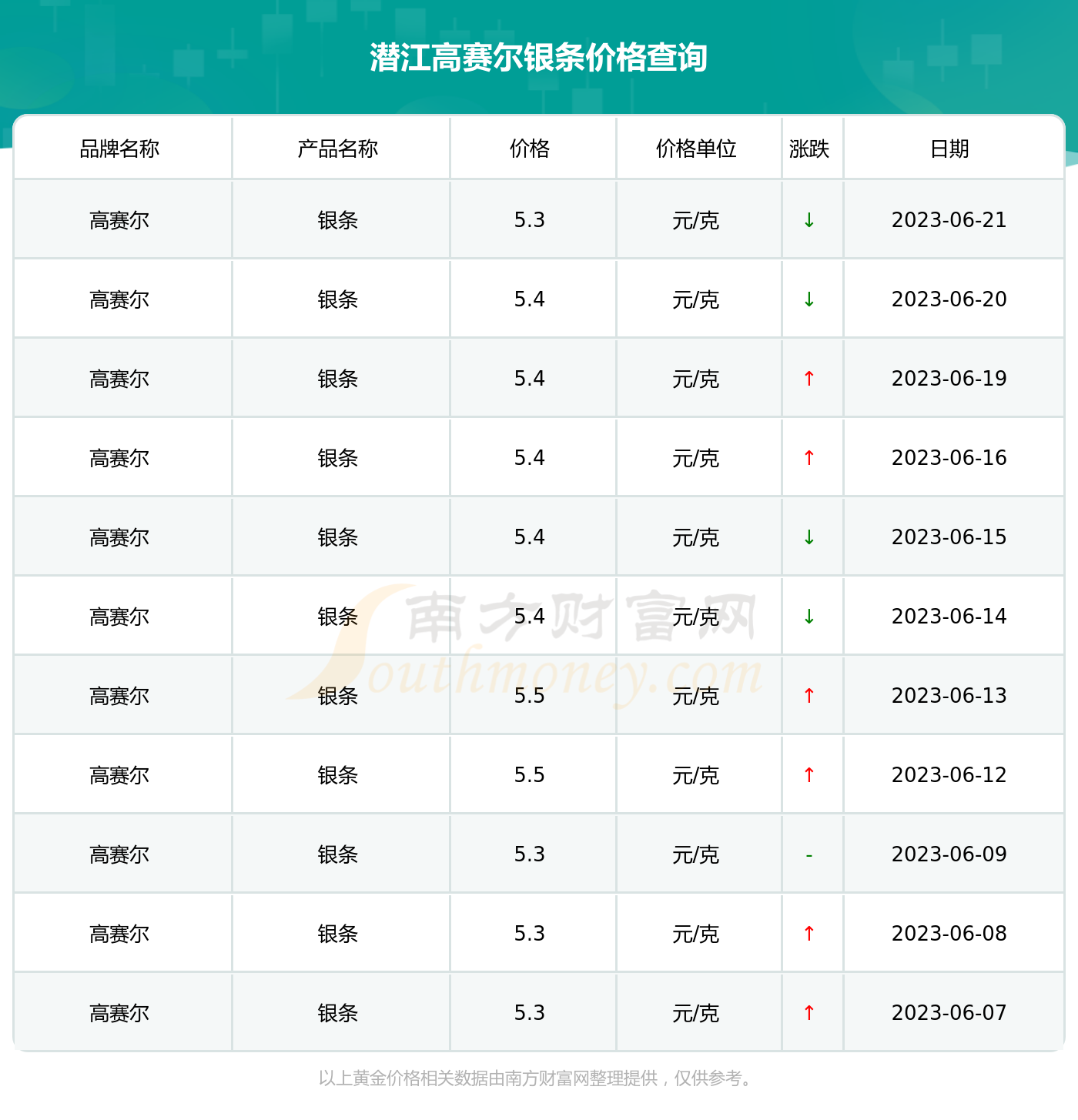The width and height of the screenshot is (1078, 1120).
Task: Select the date cell 2023-06-20
Action: point(949,299)
